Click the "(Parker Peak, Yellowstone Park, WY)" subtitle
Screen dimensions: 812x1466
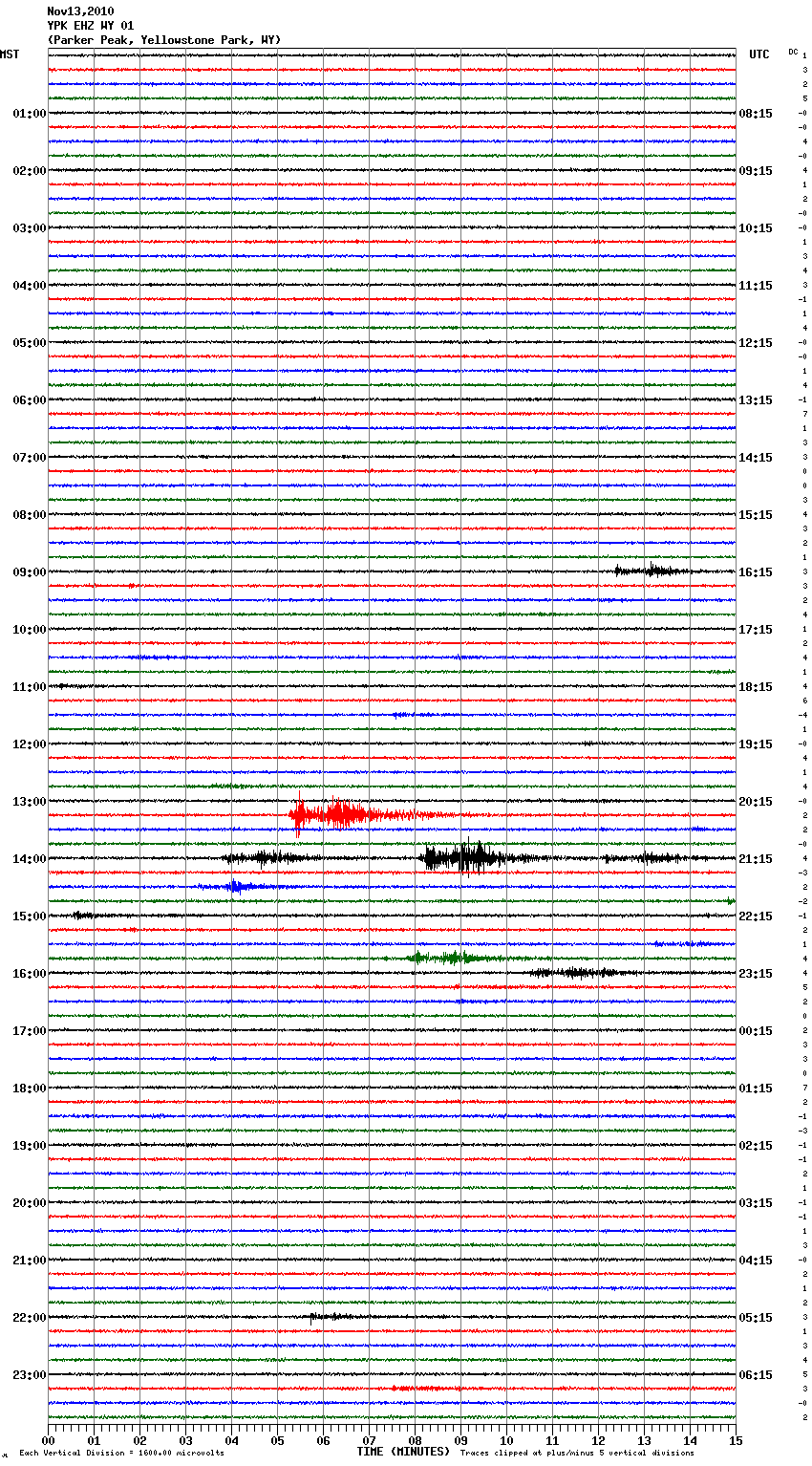click(164, 40)
